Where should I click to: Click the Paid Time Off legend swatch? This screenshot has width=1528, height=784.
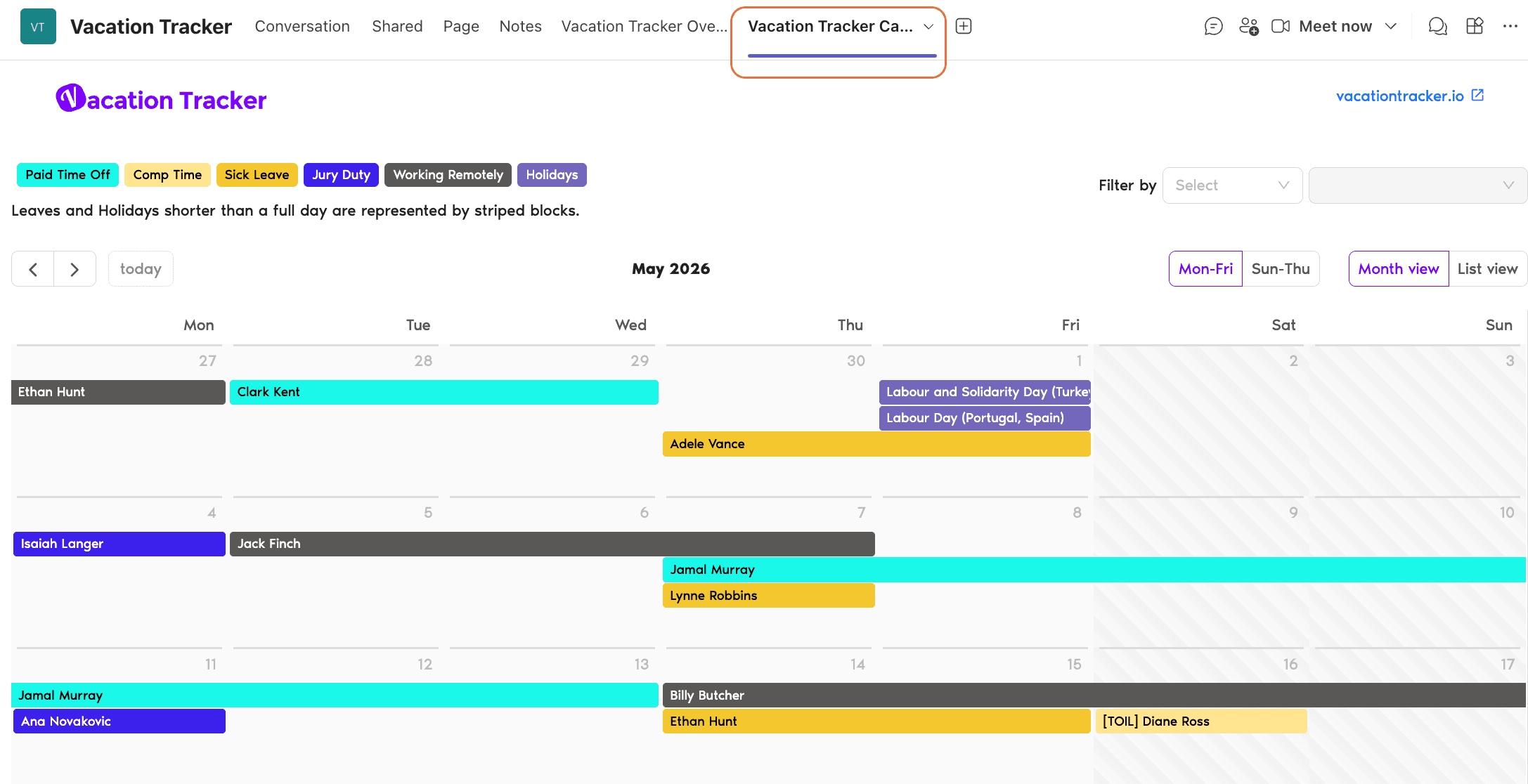coord(67,175)
